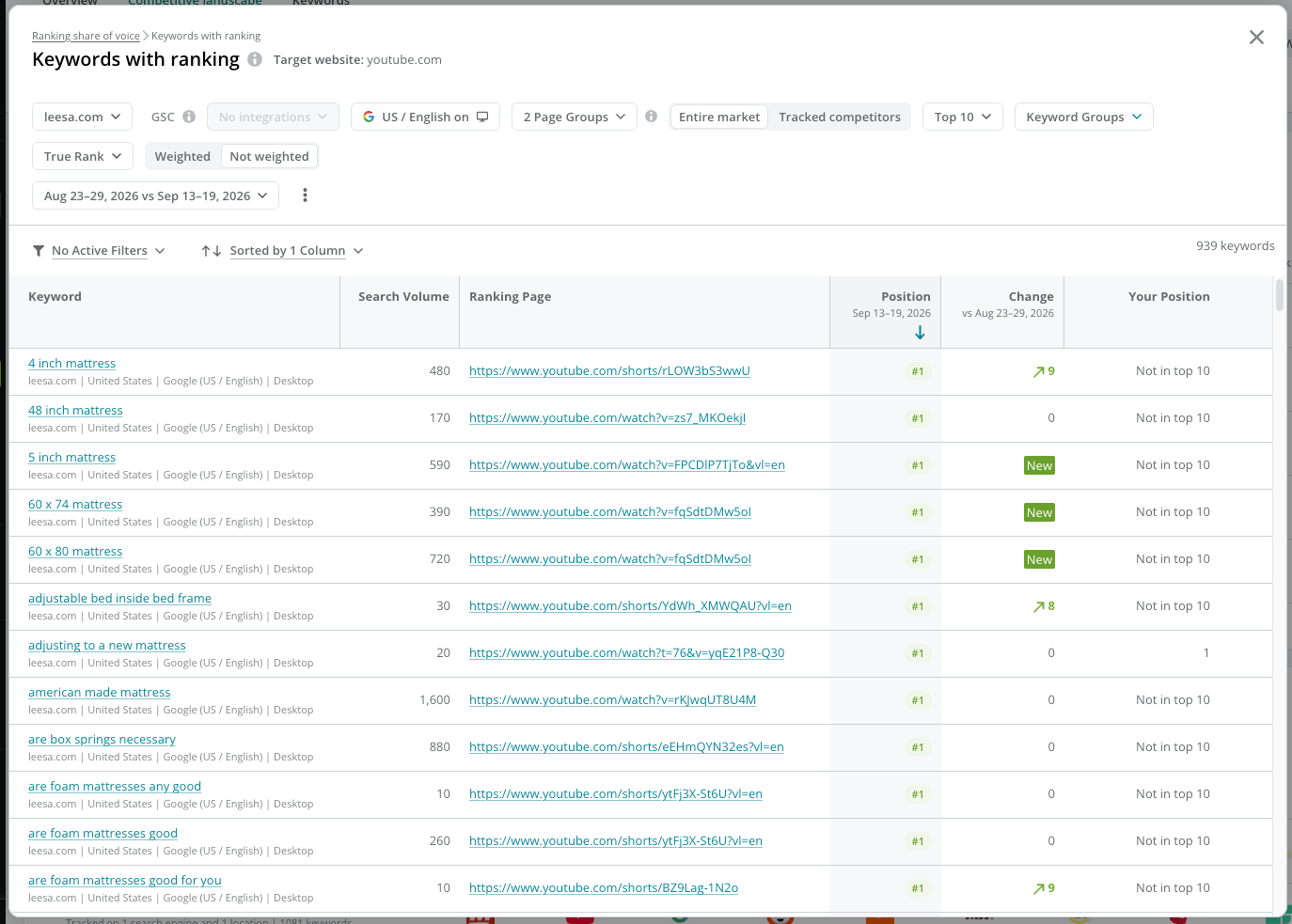Open the True Rank dropdown
Viewport: 1292px width, 924px height.
point(83,156)
